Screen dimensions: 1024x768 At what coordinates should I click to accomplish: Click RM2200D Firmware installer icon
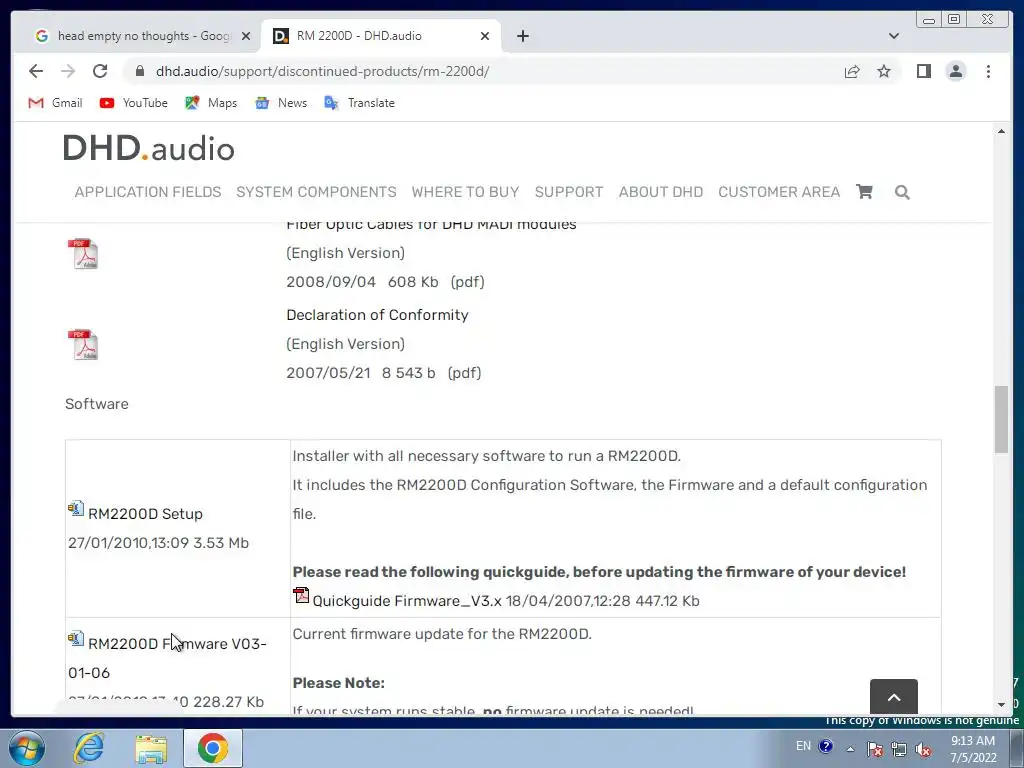tap(76, 638)
